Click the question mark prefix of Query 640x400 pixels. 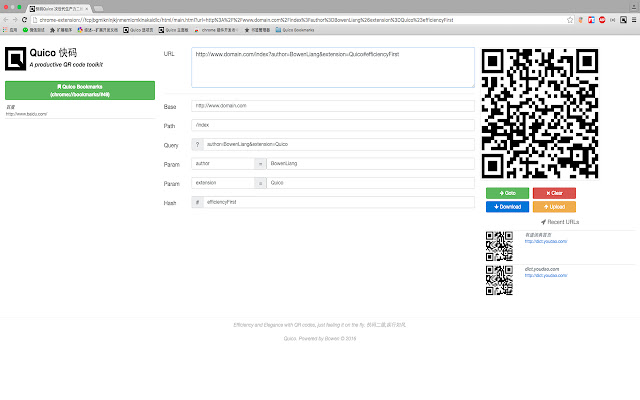198,144
